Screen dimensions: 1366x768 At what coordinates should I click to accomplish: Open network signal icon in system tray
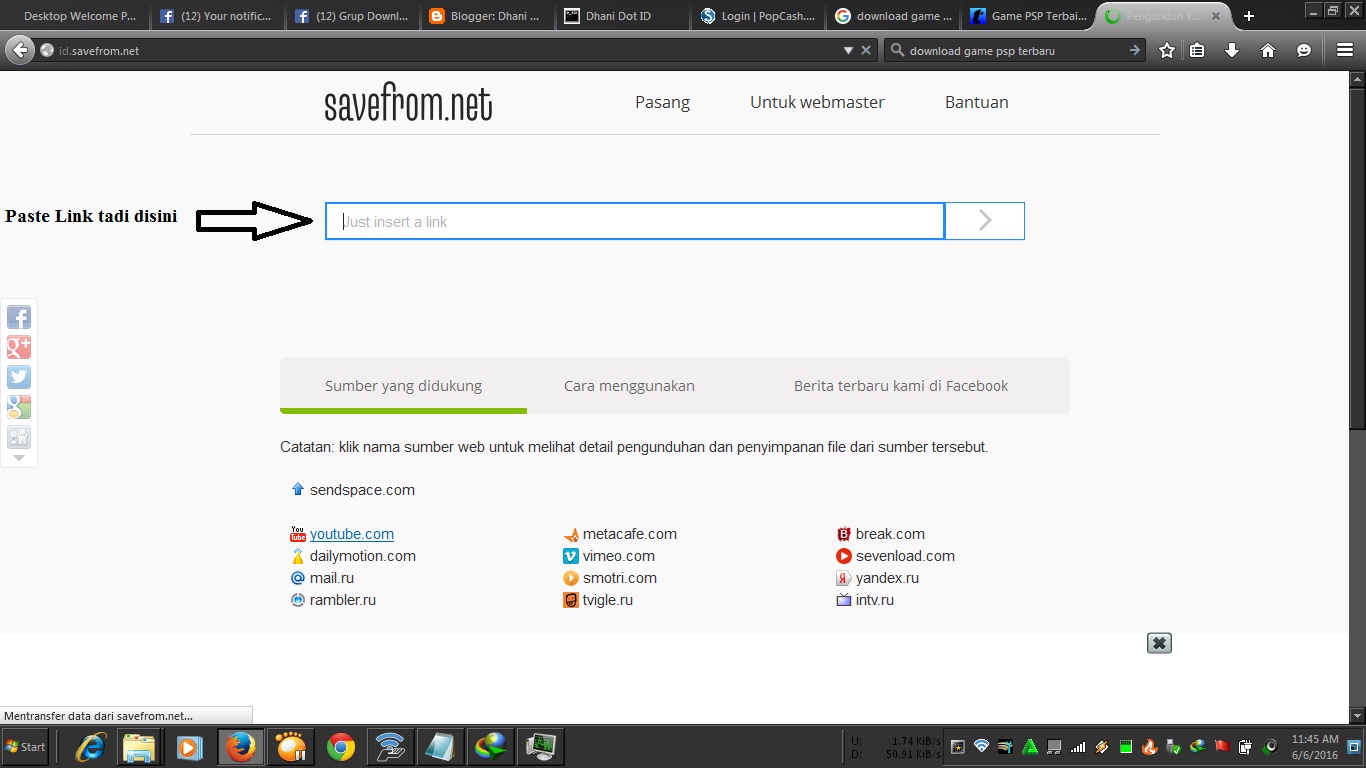(1077, 746)
